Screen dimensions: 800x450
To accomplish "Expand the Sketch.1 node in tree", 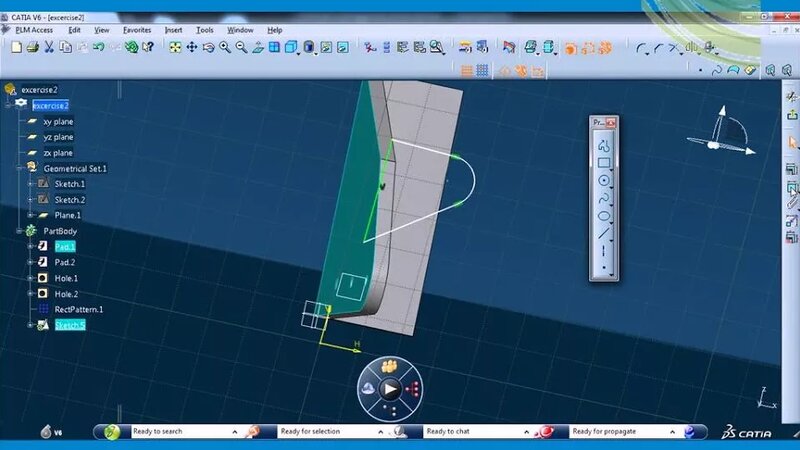I will 31,184.
